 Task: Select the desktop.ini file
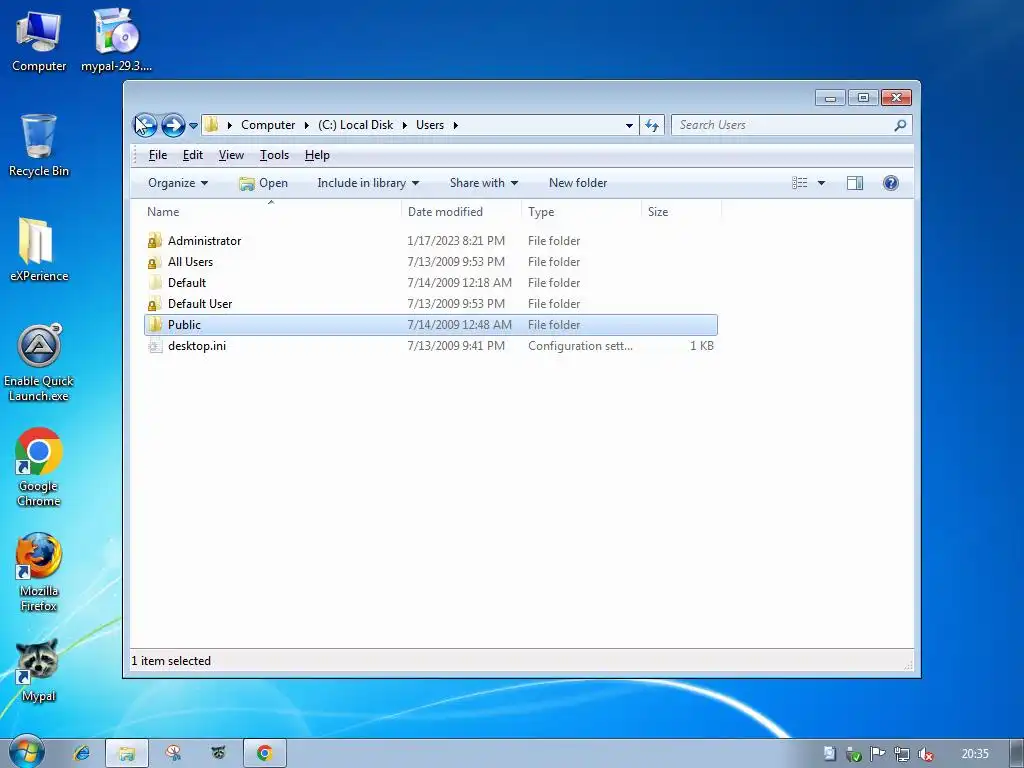[x=431, y=345]
